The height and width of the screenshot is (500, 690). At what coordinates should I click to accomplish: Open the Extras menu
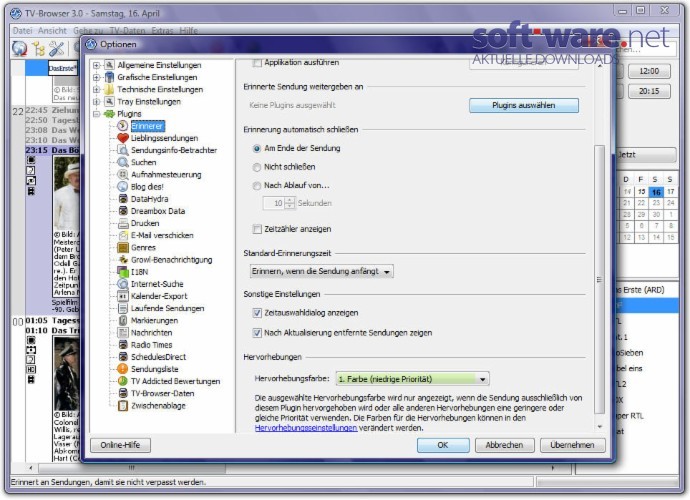coord(162,31)
